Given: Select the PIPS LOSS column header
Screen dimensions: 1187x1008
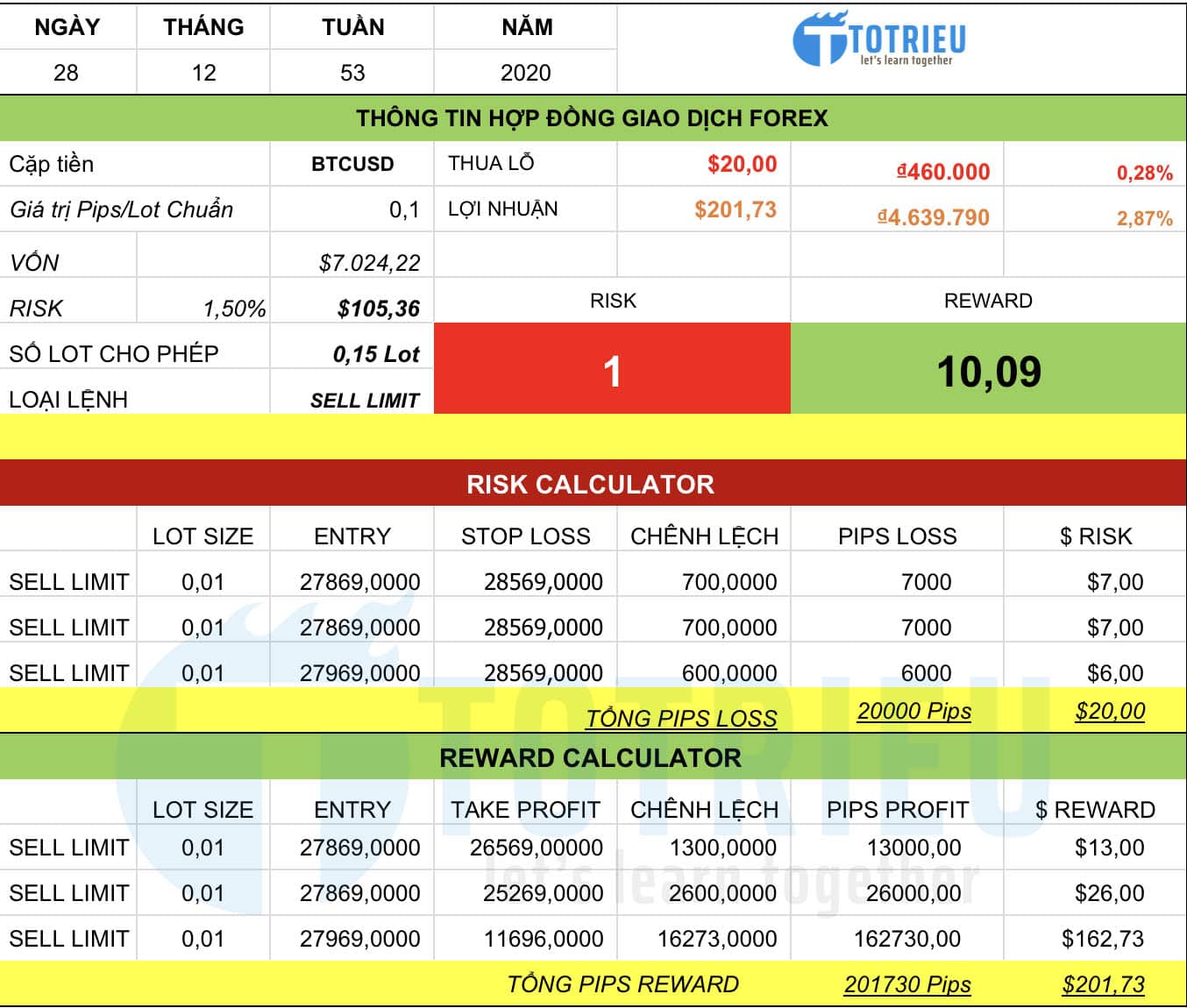Looking at the screenshot, I should pyautogui.click(x=898, y=536).
